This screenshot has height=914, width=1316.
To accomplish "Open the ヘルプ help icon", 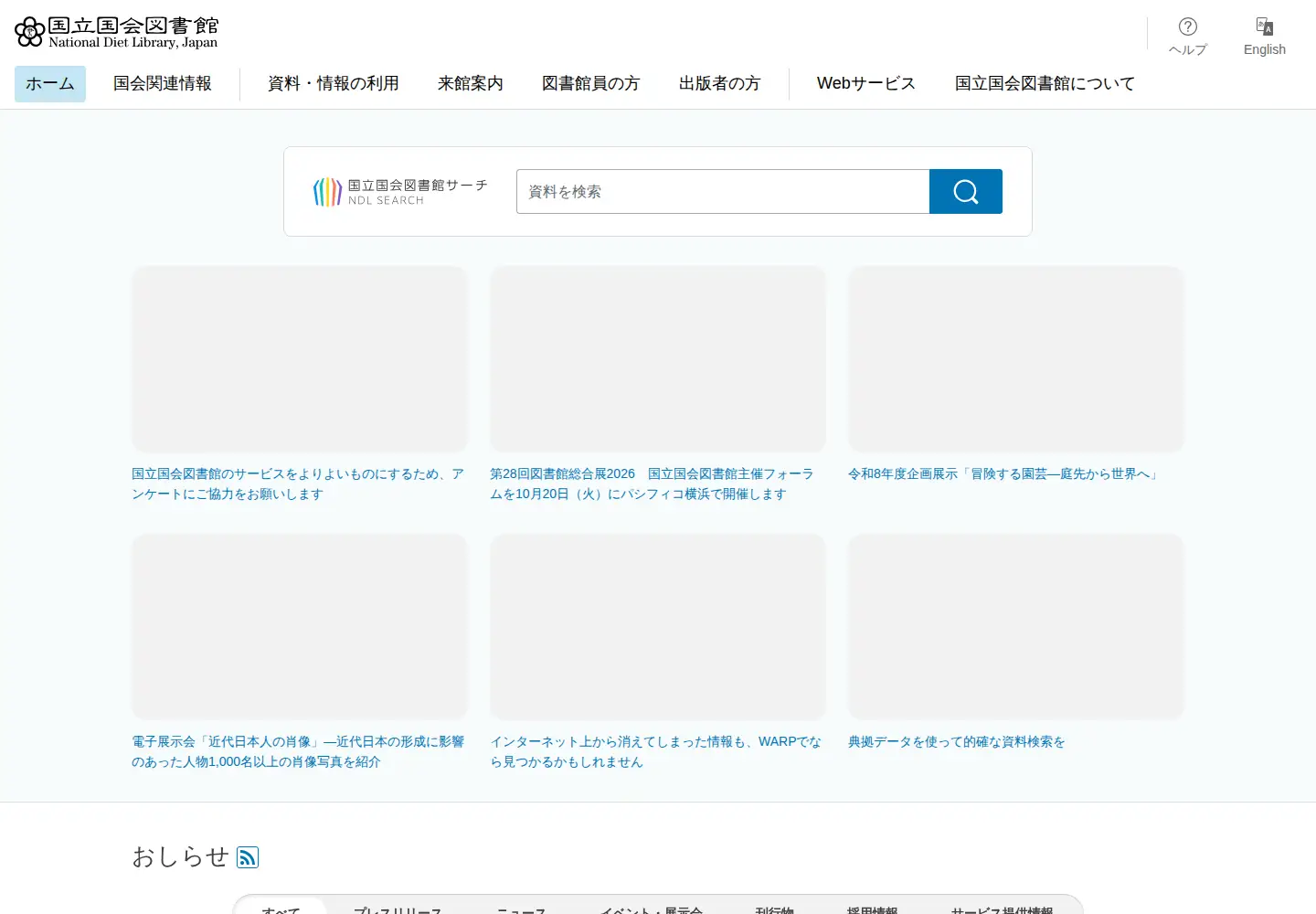I will (1187, 37).
